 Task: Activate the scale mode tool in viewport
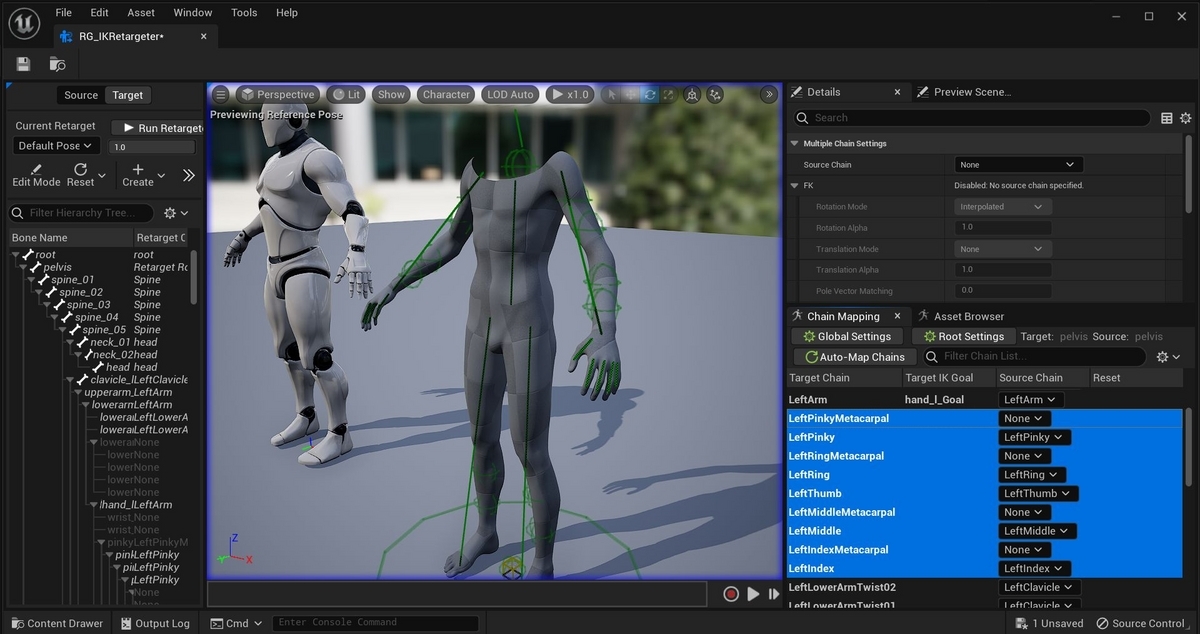(x=668, y=95)
